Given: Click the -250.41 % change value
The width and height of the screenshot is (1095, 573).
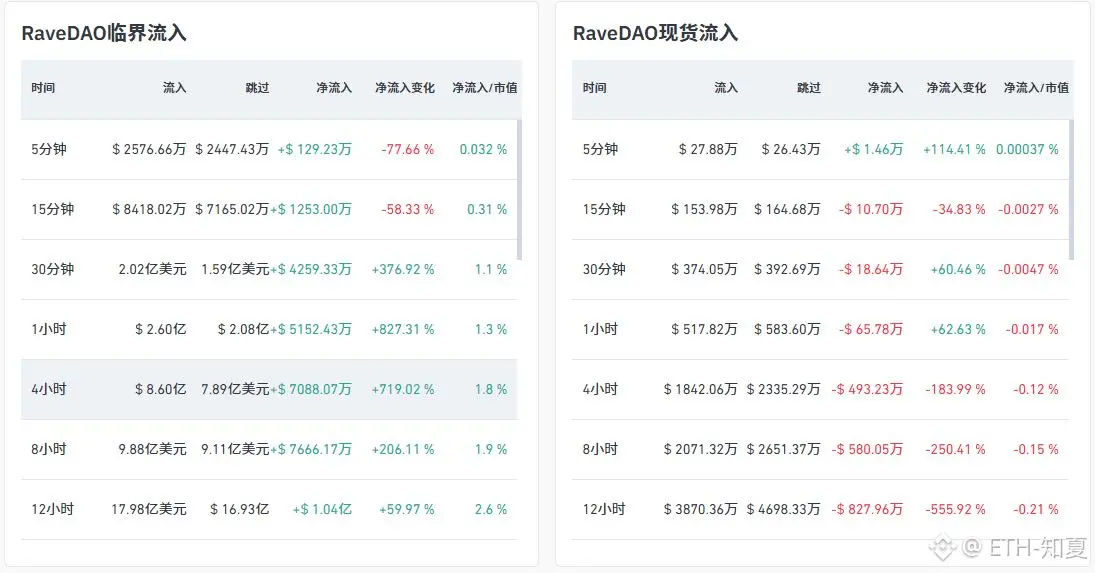Looking at the screenshot, I should point(956,449).
